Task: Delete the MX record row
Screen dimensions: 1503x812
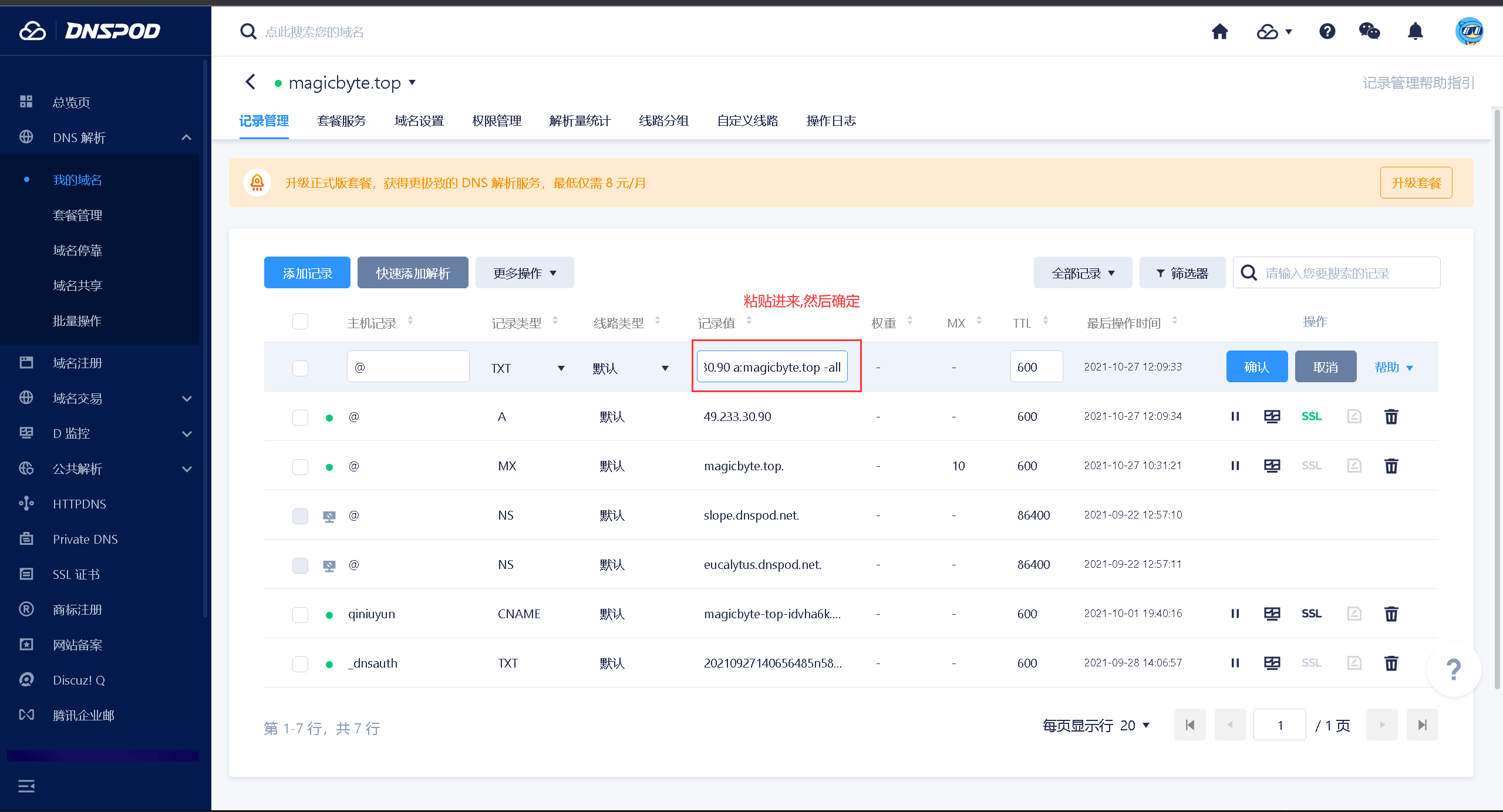Action: (1391, 466)
